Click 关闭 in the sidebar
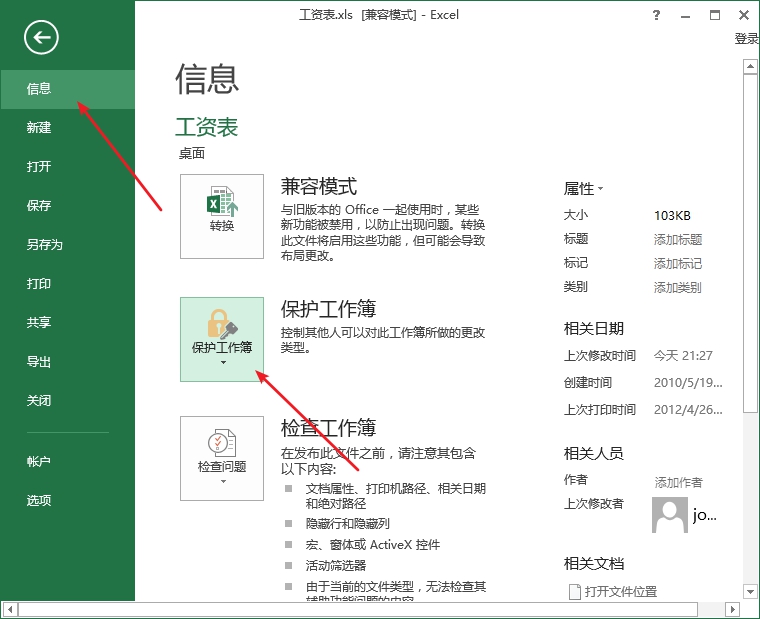The height and width of the screenshot is (619, 760). point(67,401)
